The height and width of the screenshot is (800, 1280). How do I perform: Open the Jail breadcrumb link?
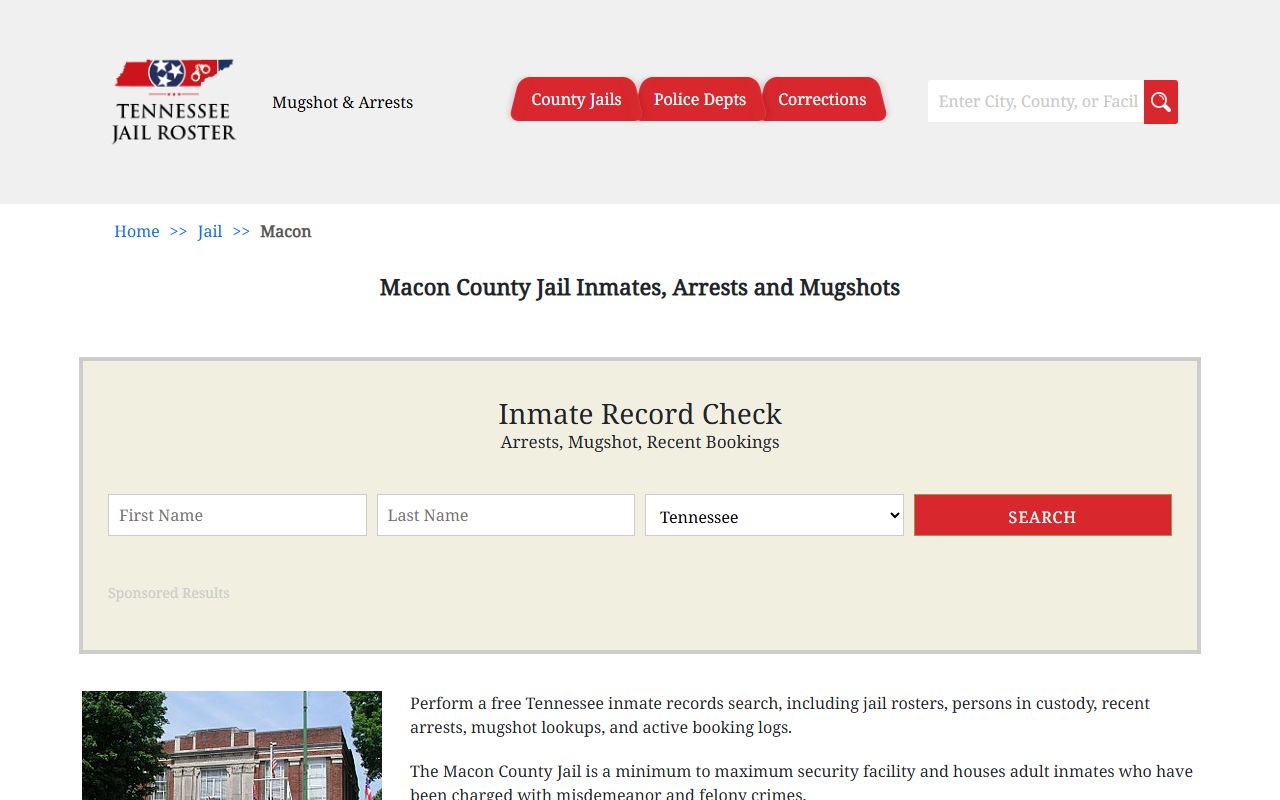[210, 232]
